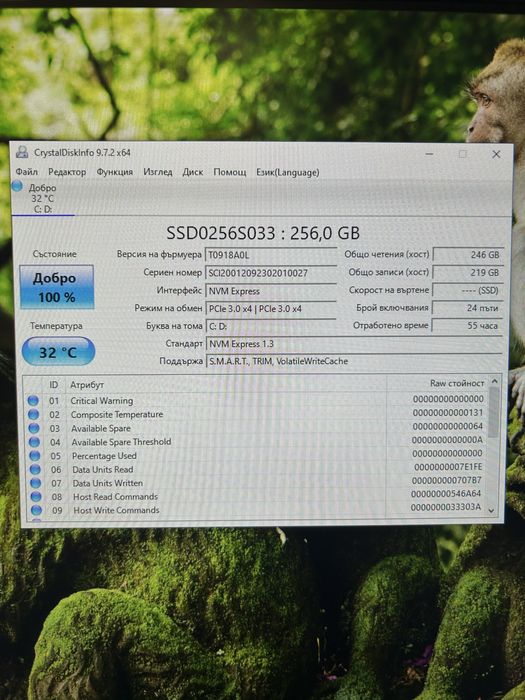
Task: Click the attribute list scrollbar down arrow
Action: click(x=492, y=511)
